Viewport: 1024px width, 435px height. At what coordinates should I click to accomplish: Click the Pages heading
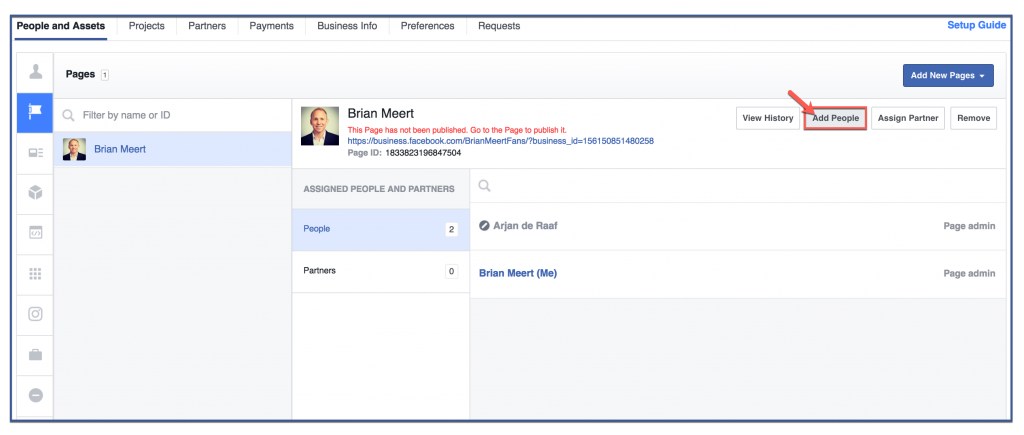80,74
